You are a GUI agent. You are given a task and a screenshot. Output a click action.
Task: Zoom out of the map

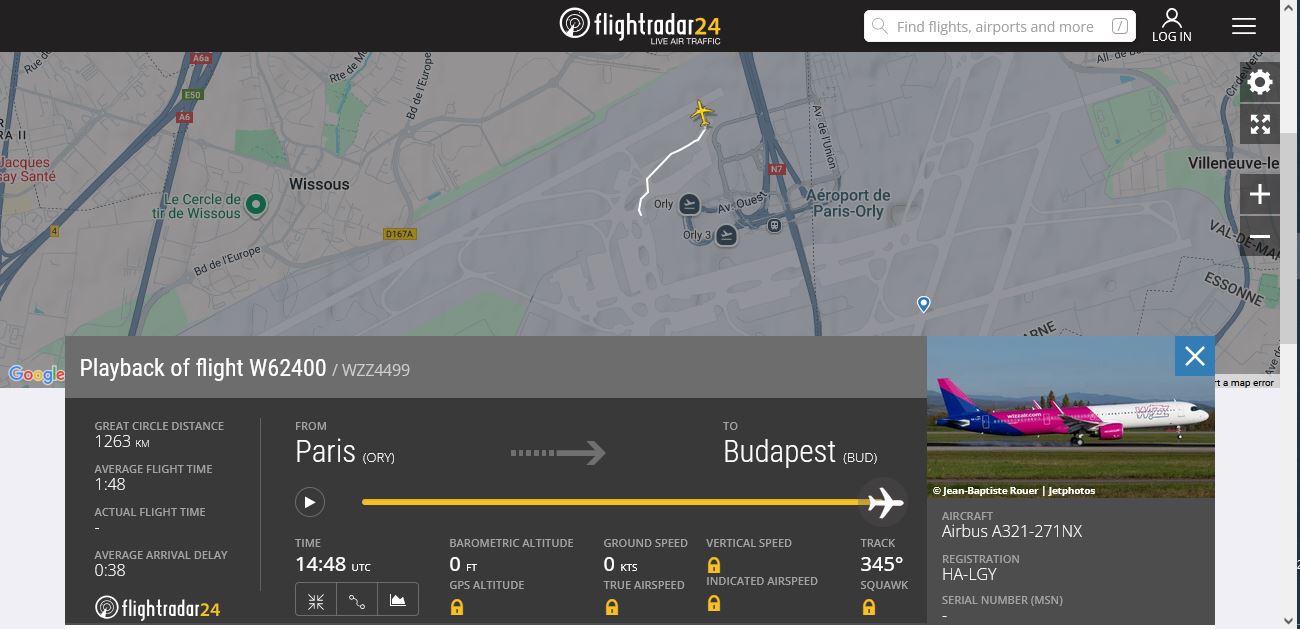[x=1259, y=237]
